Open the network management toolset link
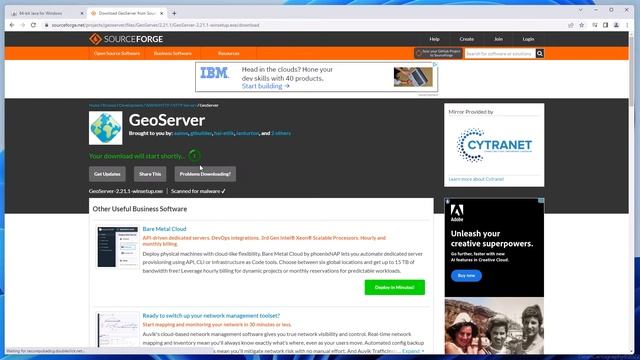640x360 pixels. click(x=211, y=316)
